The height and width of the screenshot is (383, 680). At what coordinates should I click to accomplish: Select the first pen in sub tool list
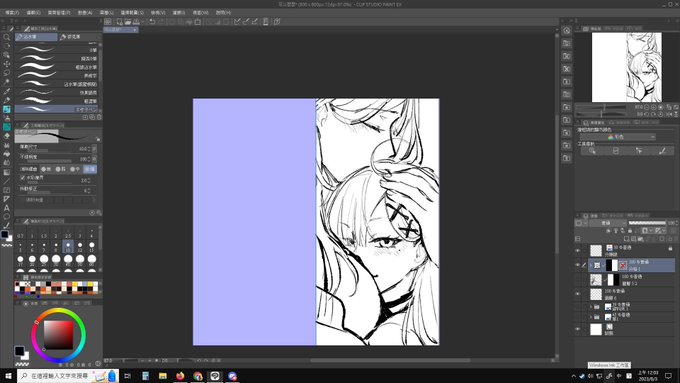[56, 50]
